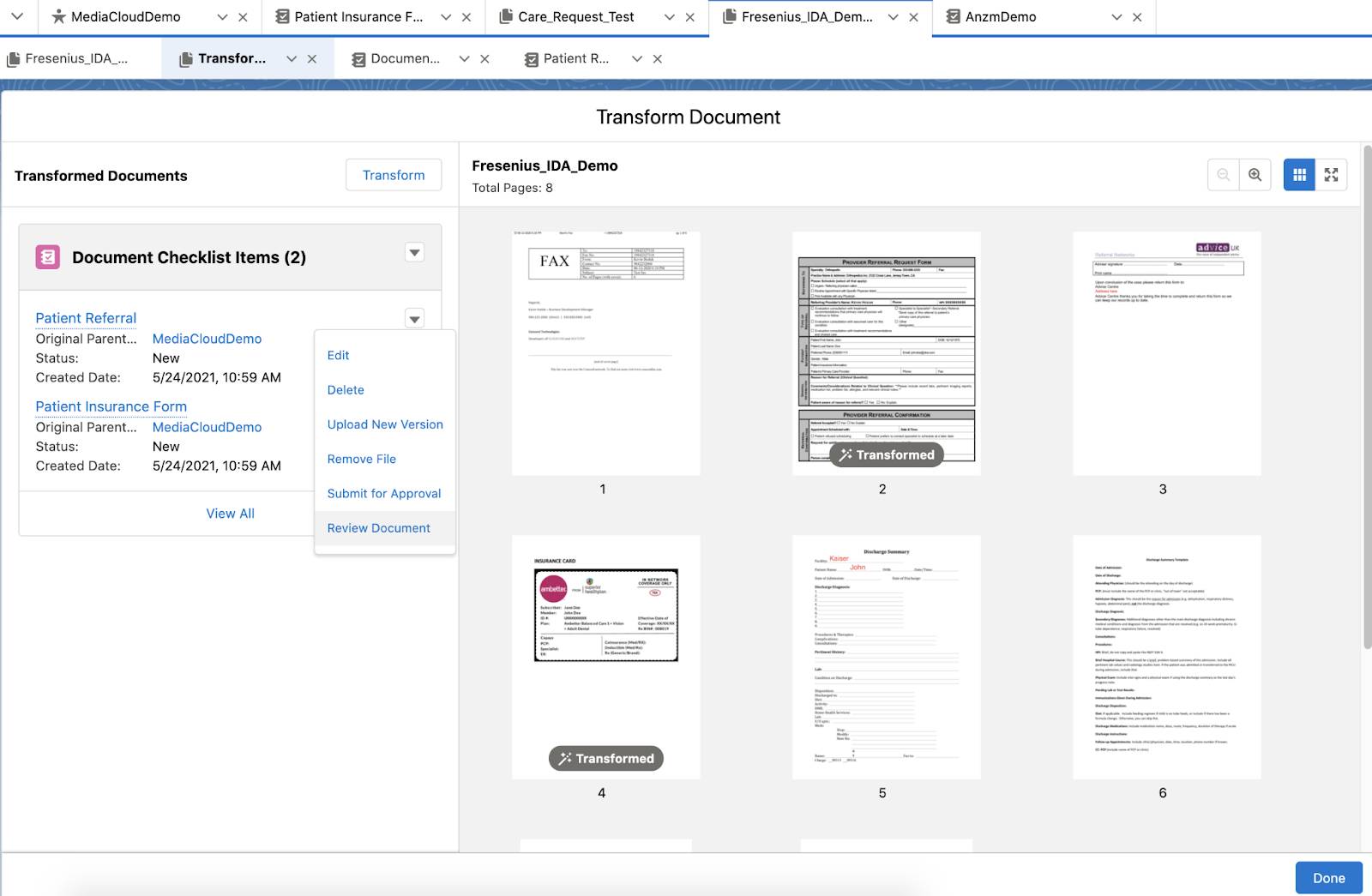Click the AnzmDemo tab checklist icon
The height and width of the screenshot is (896, 1372).
pos(953,16)
